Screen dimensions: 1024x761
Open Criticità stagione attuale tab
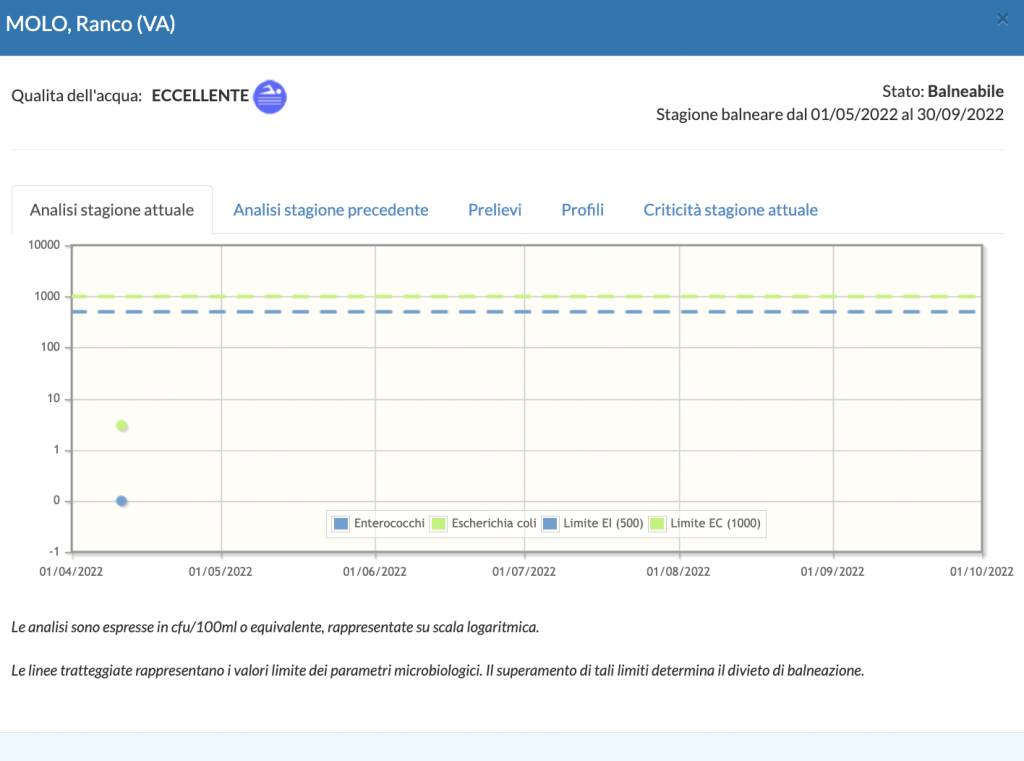[x=730, y=210]
